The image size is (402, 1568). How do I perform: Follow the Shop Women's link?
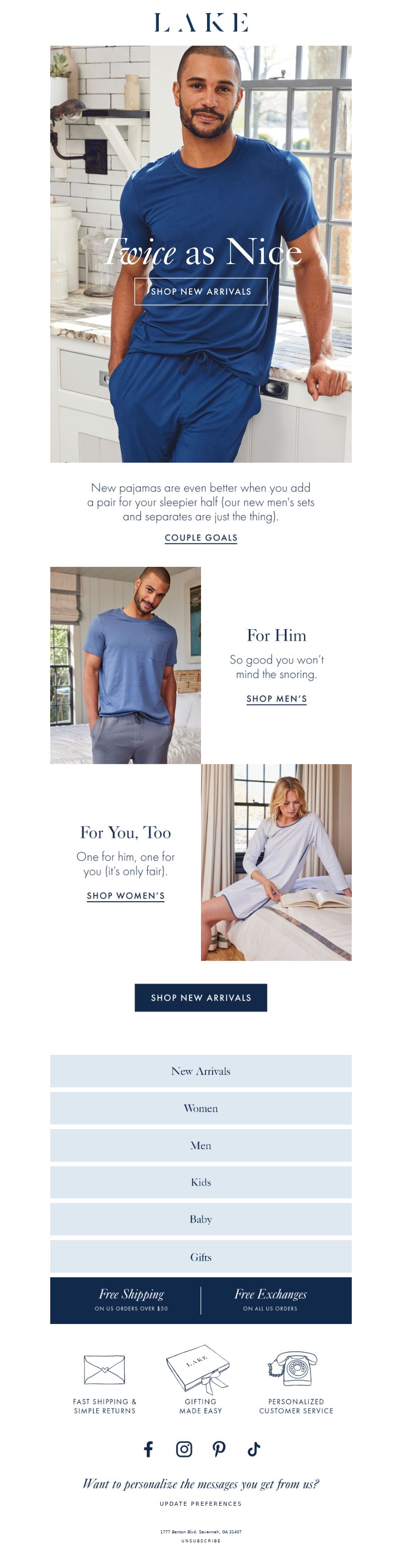click(126, 896)
